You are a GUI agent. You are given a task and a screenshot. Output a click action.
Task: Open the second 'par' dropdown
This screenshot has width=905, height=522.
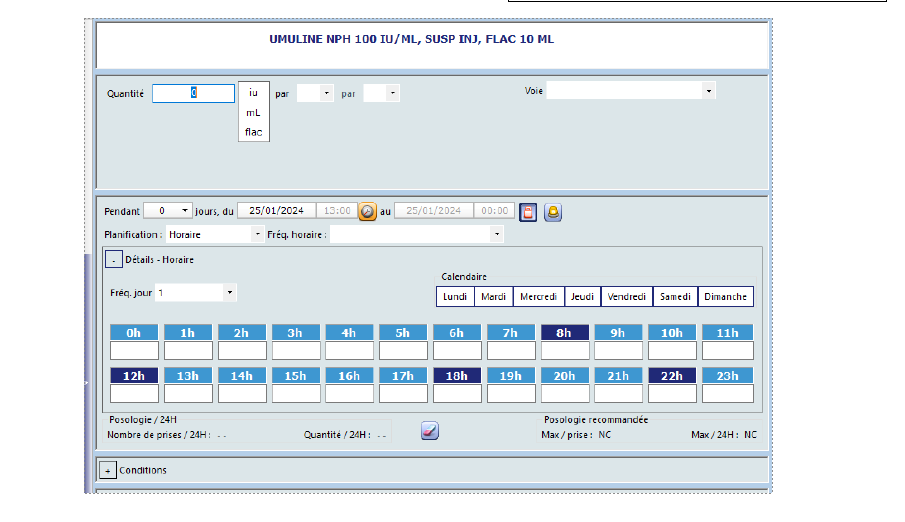[393, 93]
